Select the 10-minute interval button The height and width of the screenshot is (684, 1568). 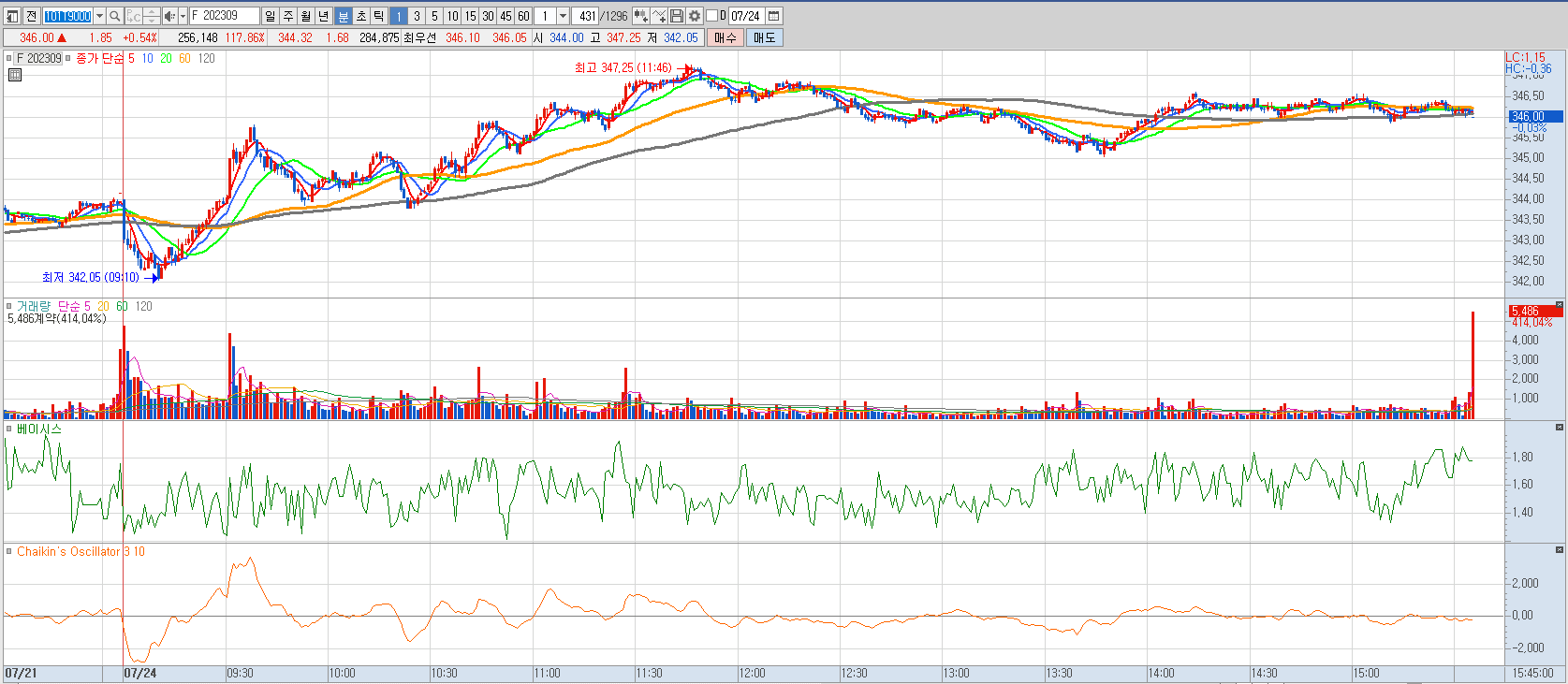click(452, 16)
